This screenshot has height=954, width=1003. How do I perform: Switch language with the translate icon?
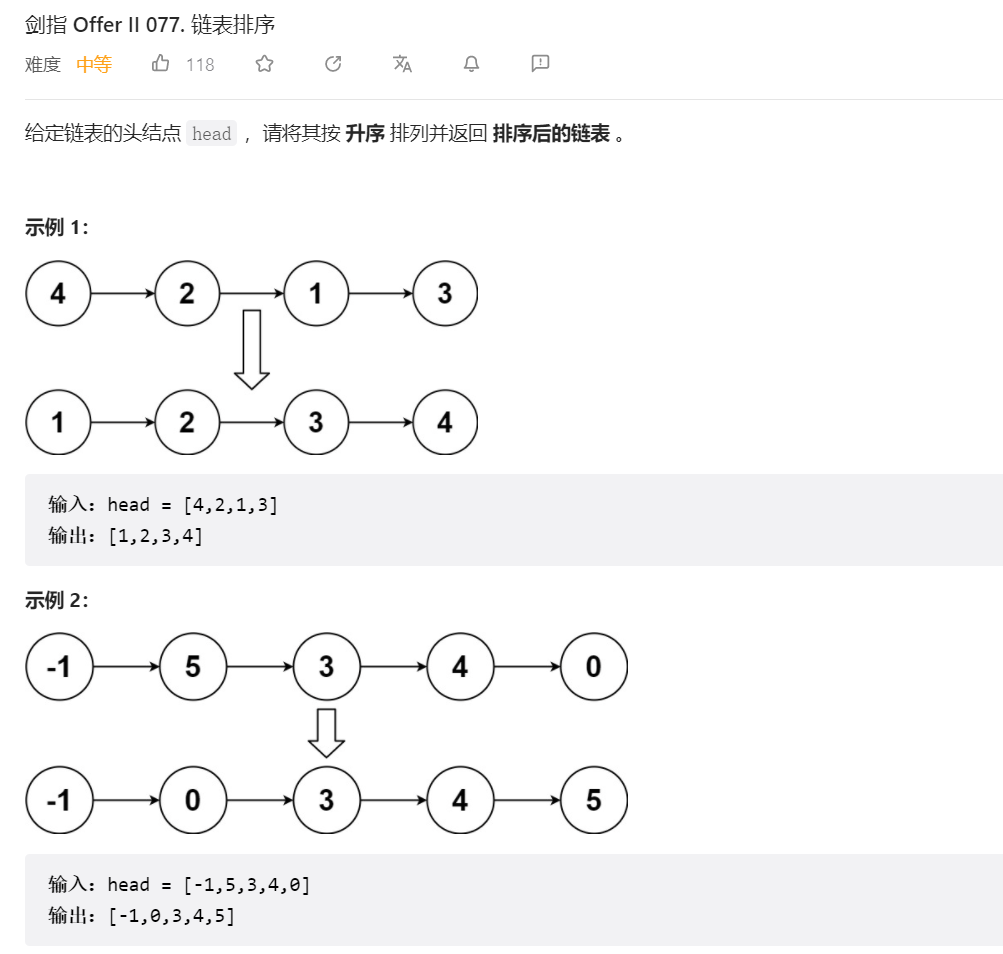(x=402, y=64)
